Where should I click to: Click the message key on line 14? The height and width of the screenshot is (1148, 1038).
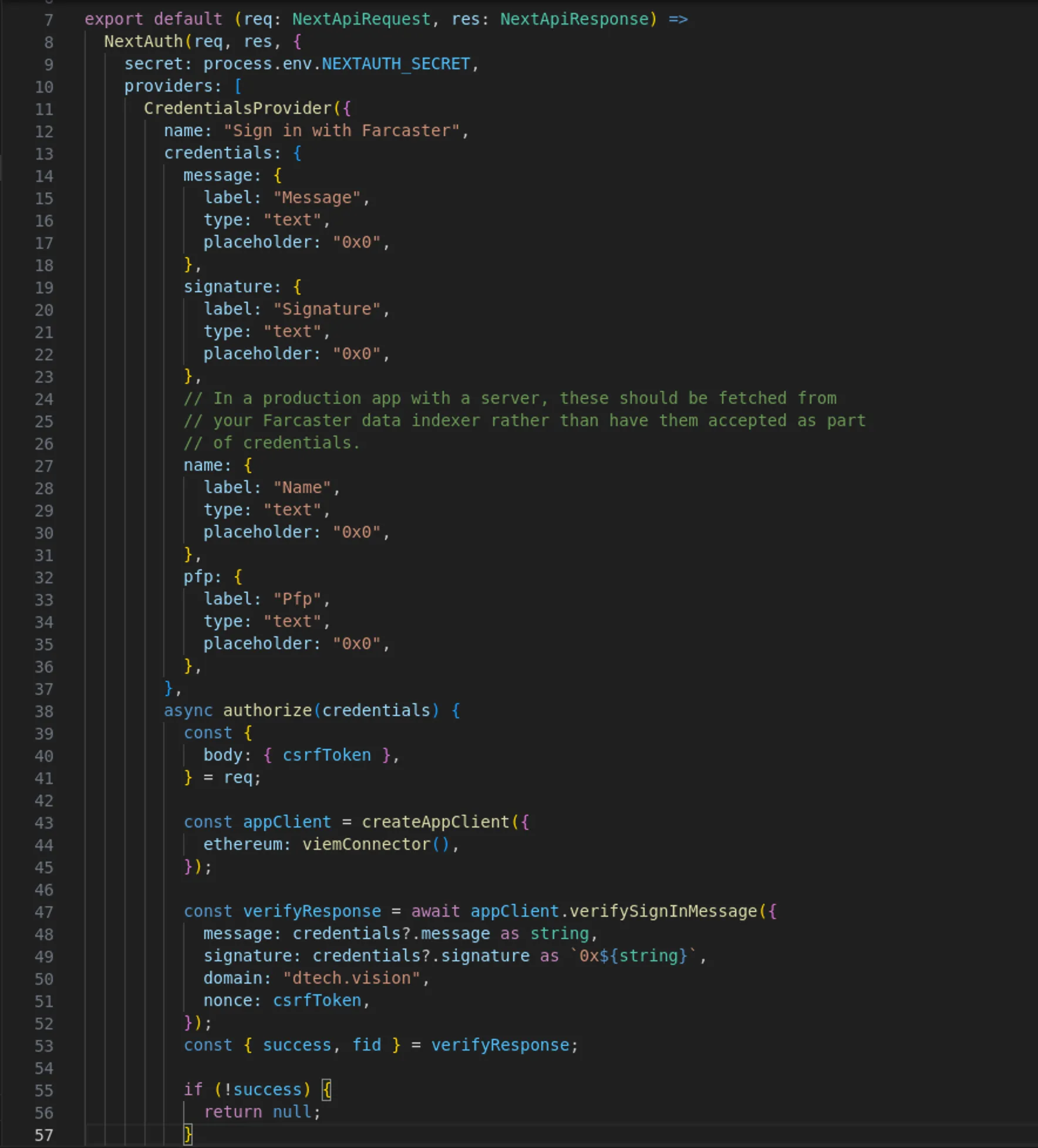click(x=218, y=175)
